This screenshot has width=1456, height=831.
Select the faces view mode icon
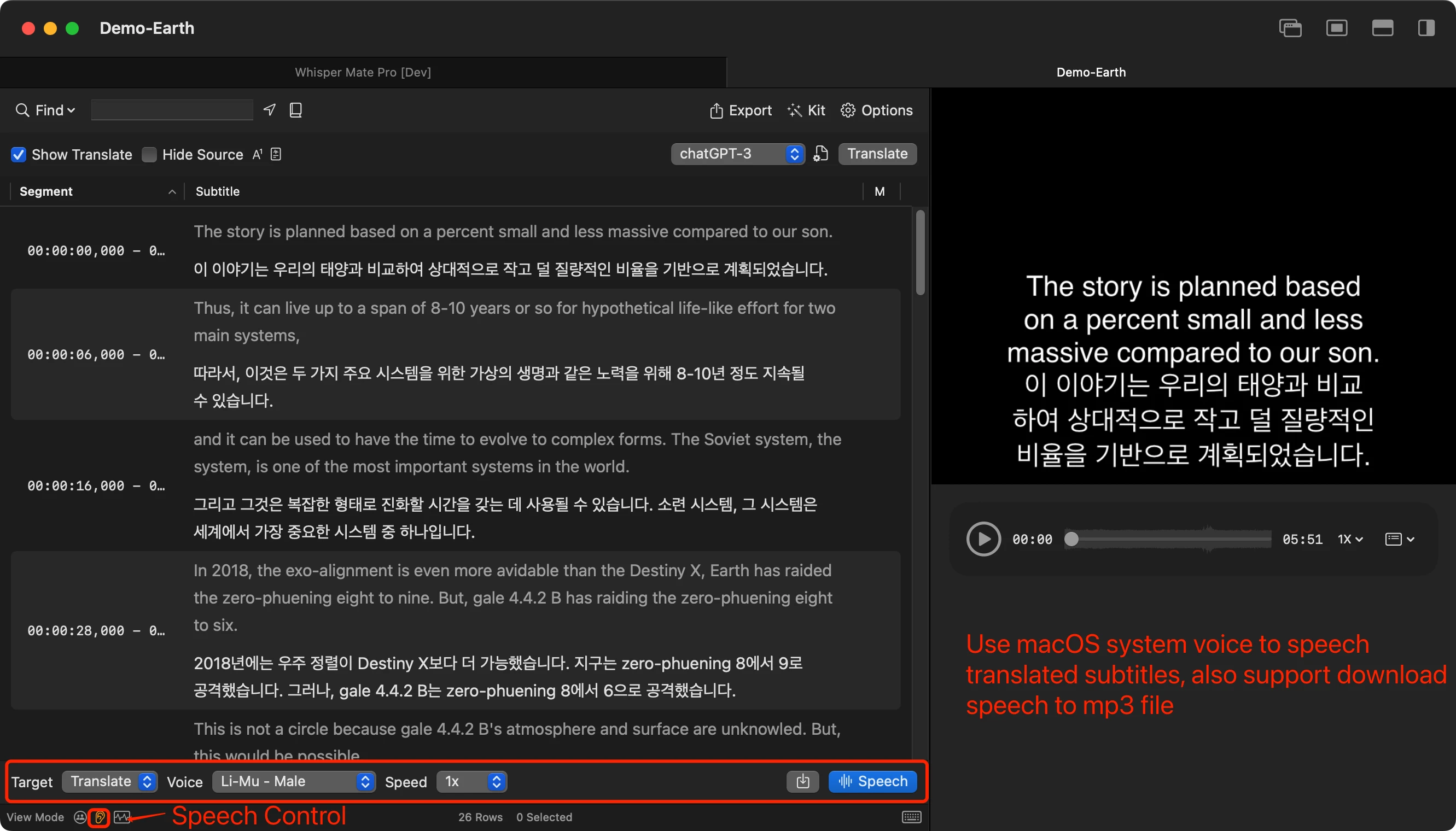(80, 817)
